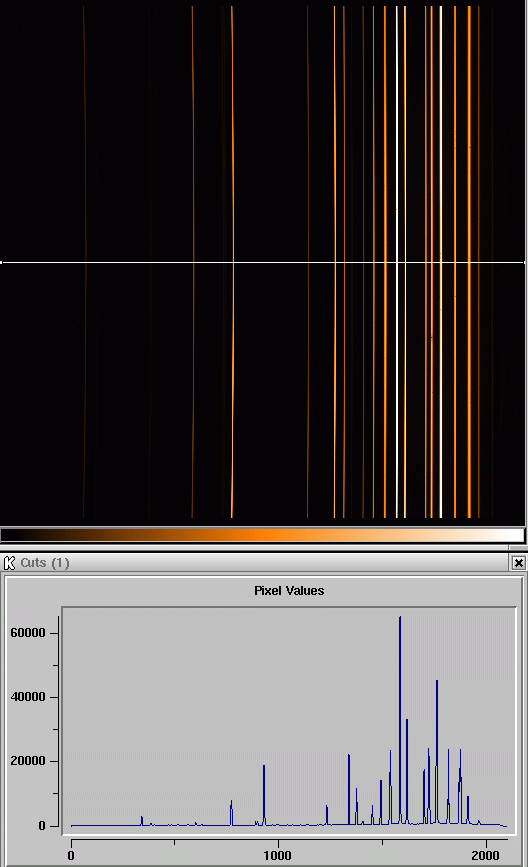Image resolution: width=528 pixels, height=867 pixels.
Task: Click the K window menu icon
Action: pos(9,563)
